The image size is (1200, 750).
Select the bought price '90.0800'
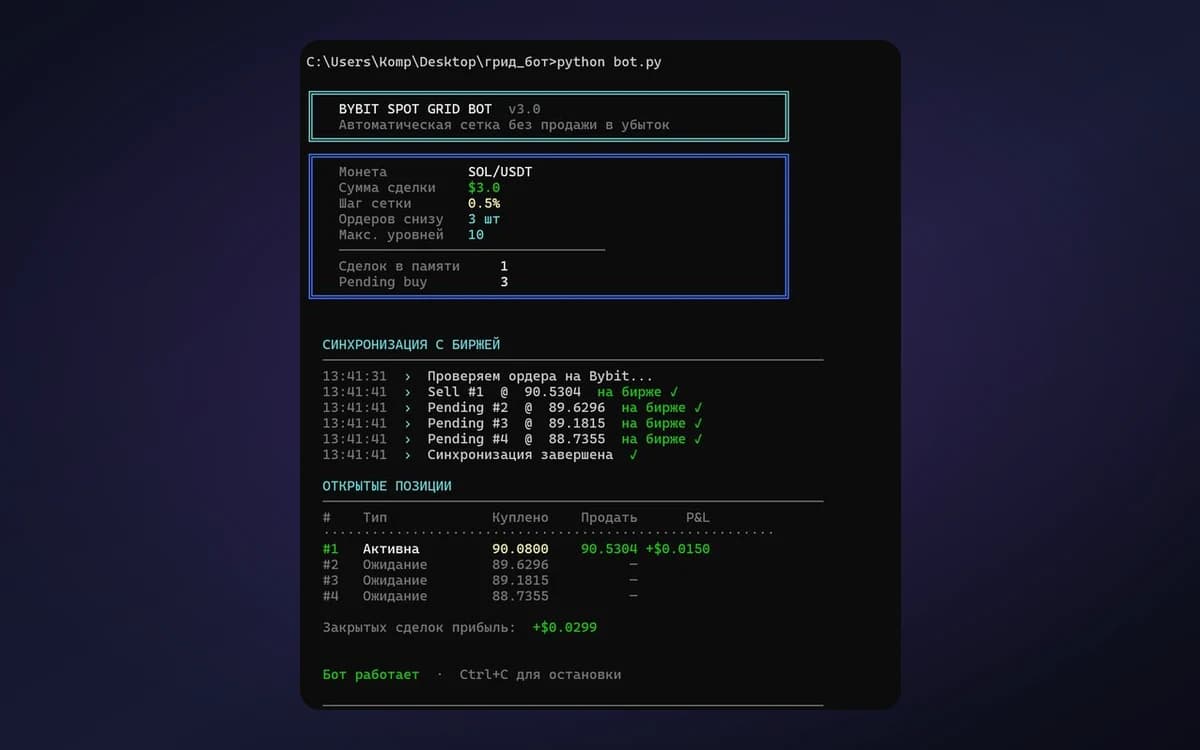520,549
